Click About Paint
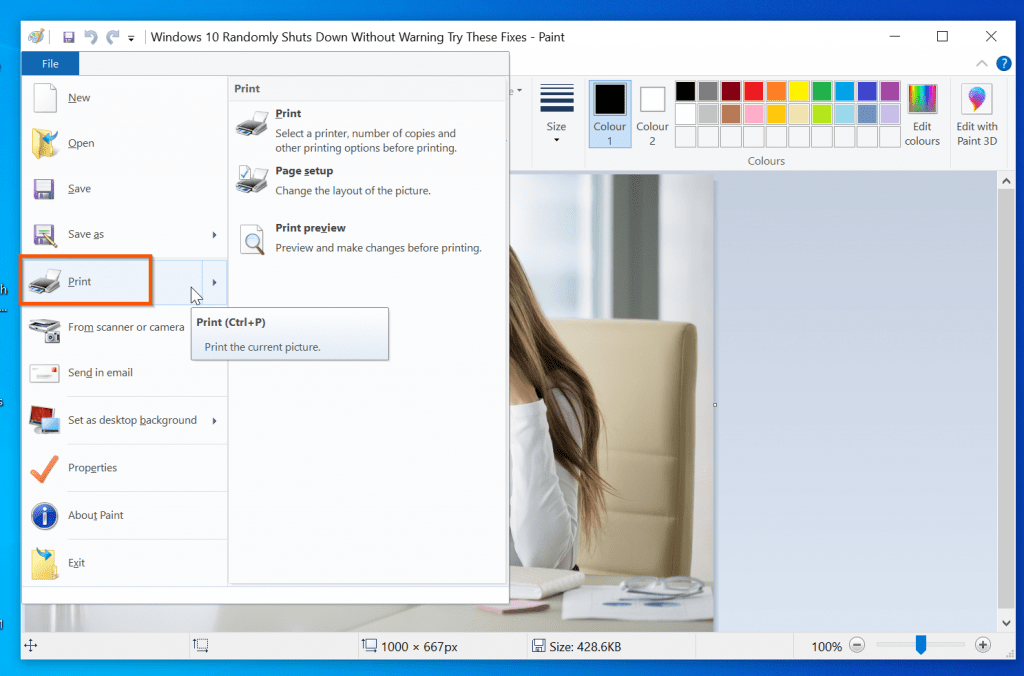 (x=97, y=515)
